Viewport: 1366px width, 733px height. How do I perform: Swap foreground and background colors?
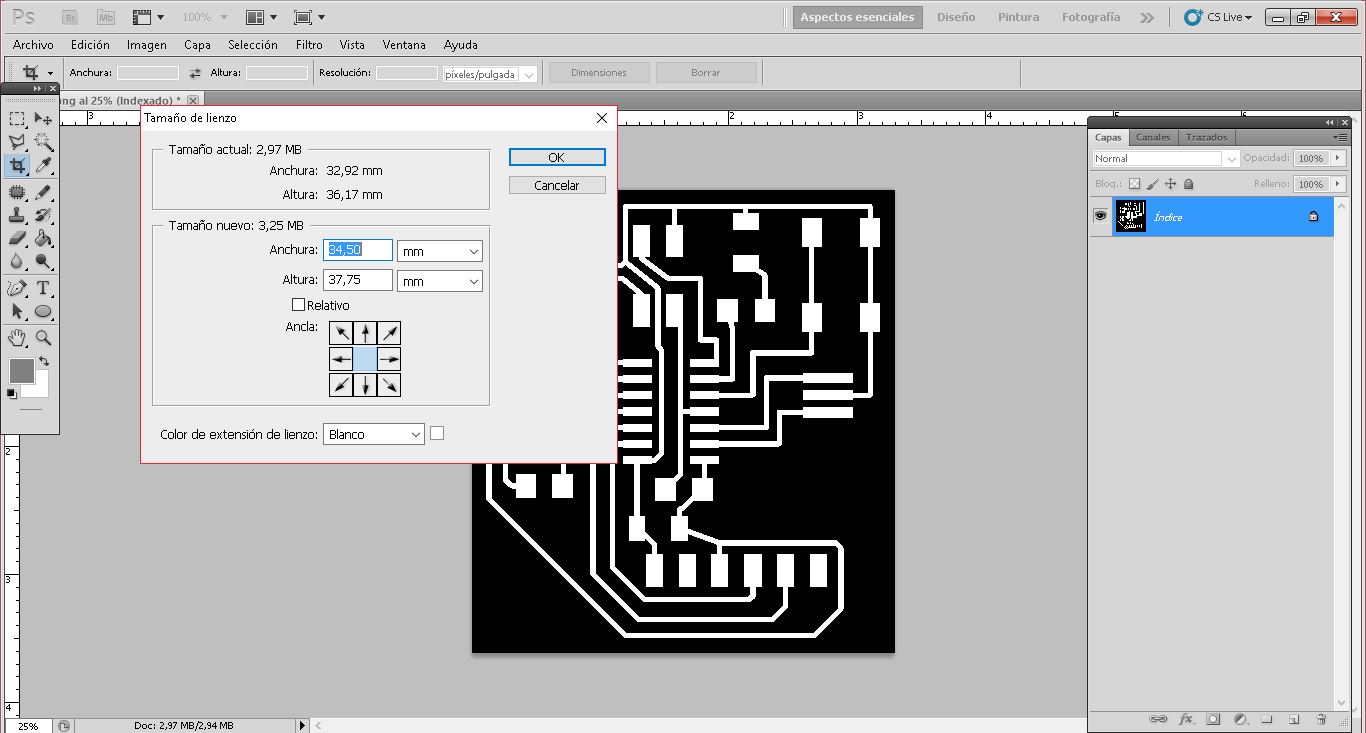pyautogui.click(x=44, y=361)
